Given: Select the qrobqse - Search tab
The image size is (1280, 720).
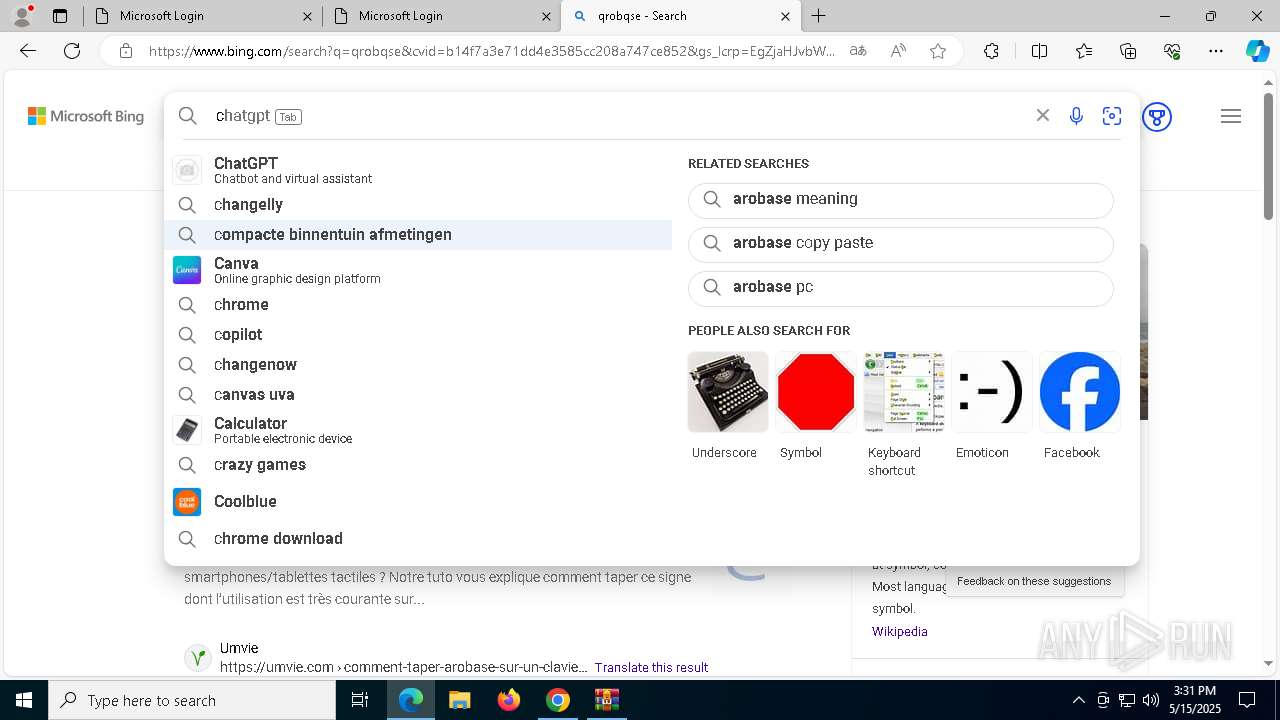Looking at the screenshot, I should 681,16.
